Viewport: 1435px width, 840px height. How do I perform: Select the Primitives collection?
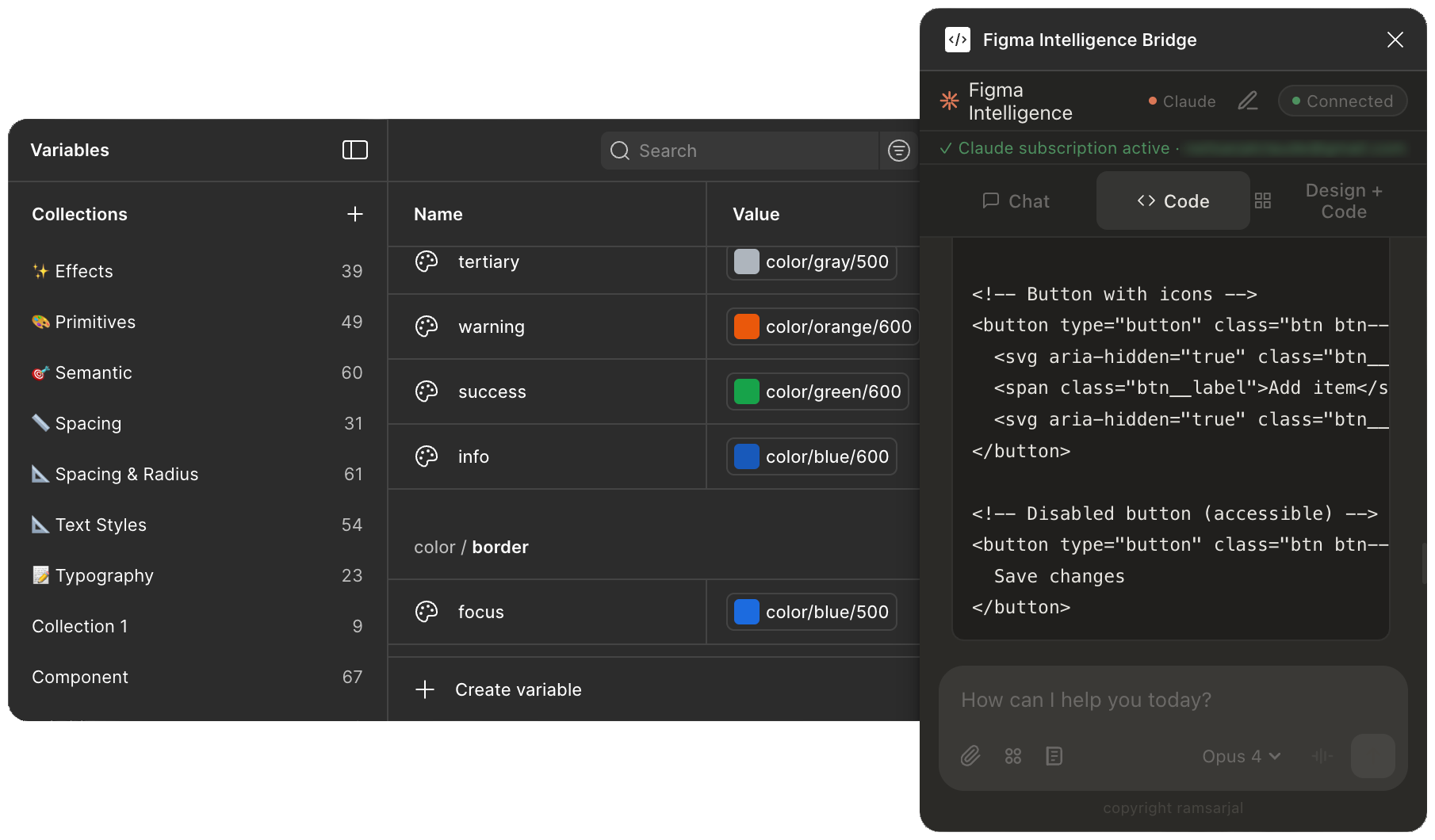(x=197, y=322)
